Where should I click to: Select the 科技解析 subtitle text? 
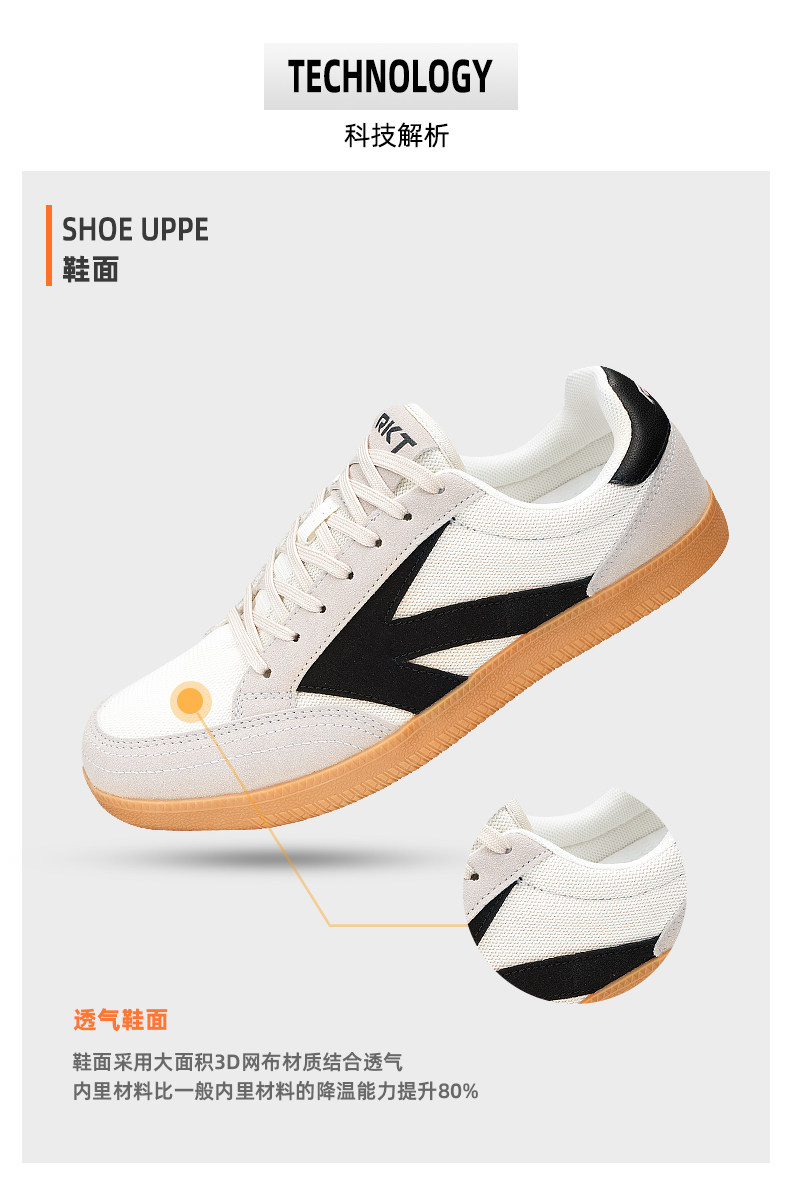pos(397,135)
